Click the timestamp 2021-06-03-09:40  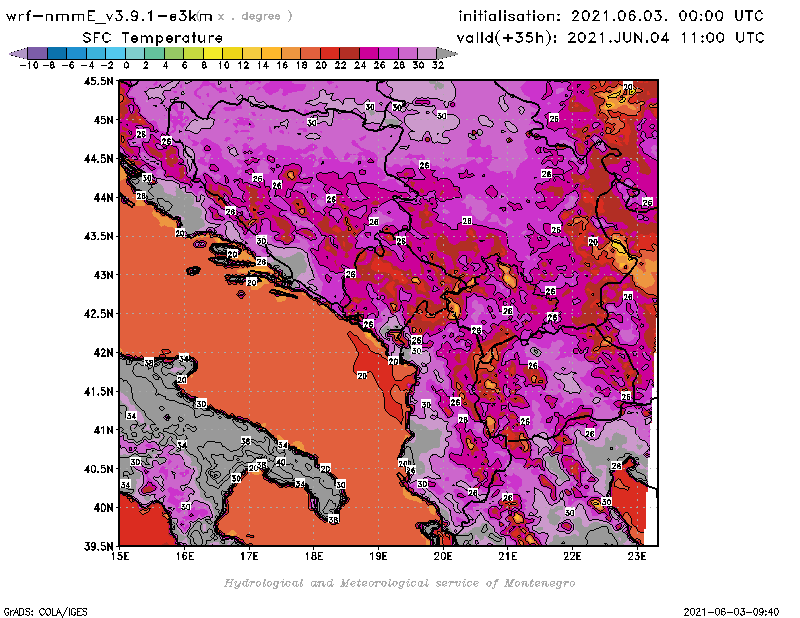coord(731,612)
